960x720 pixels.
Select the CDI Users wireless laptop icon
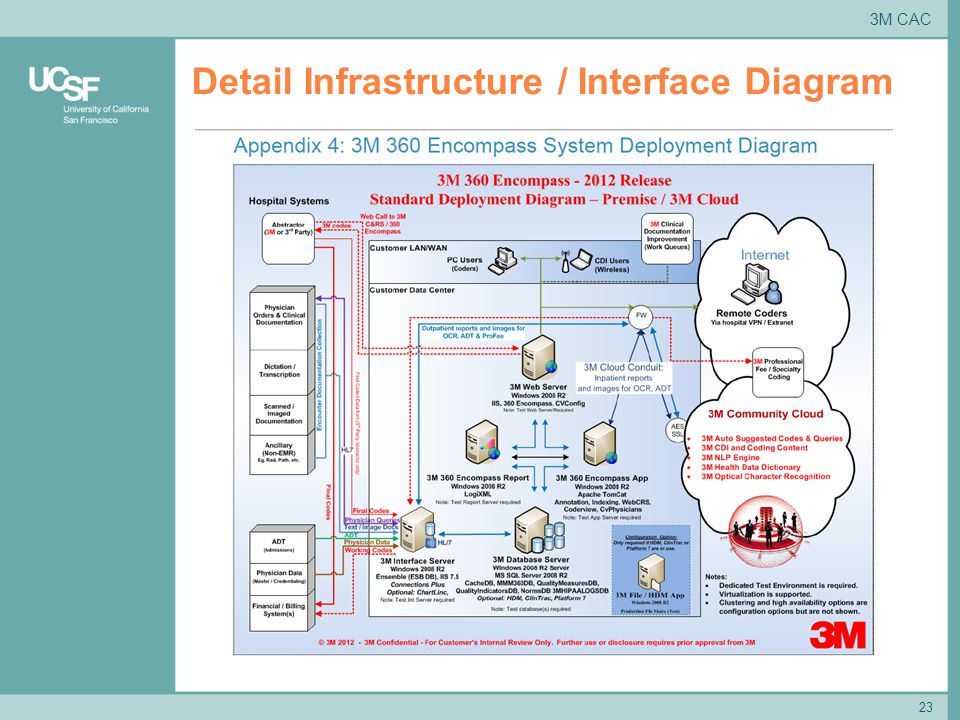click(x=576, y=261)
